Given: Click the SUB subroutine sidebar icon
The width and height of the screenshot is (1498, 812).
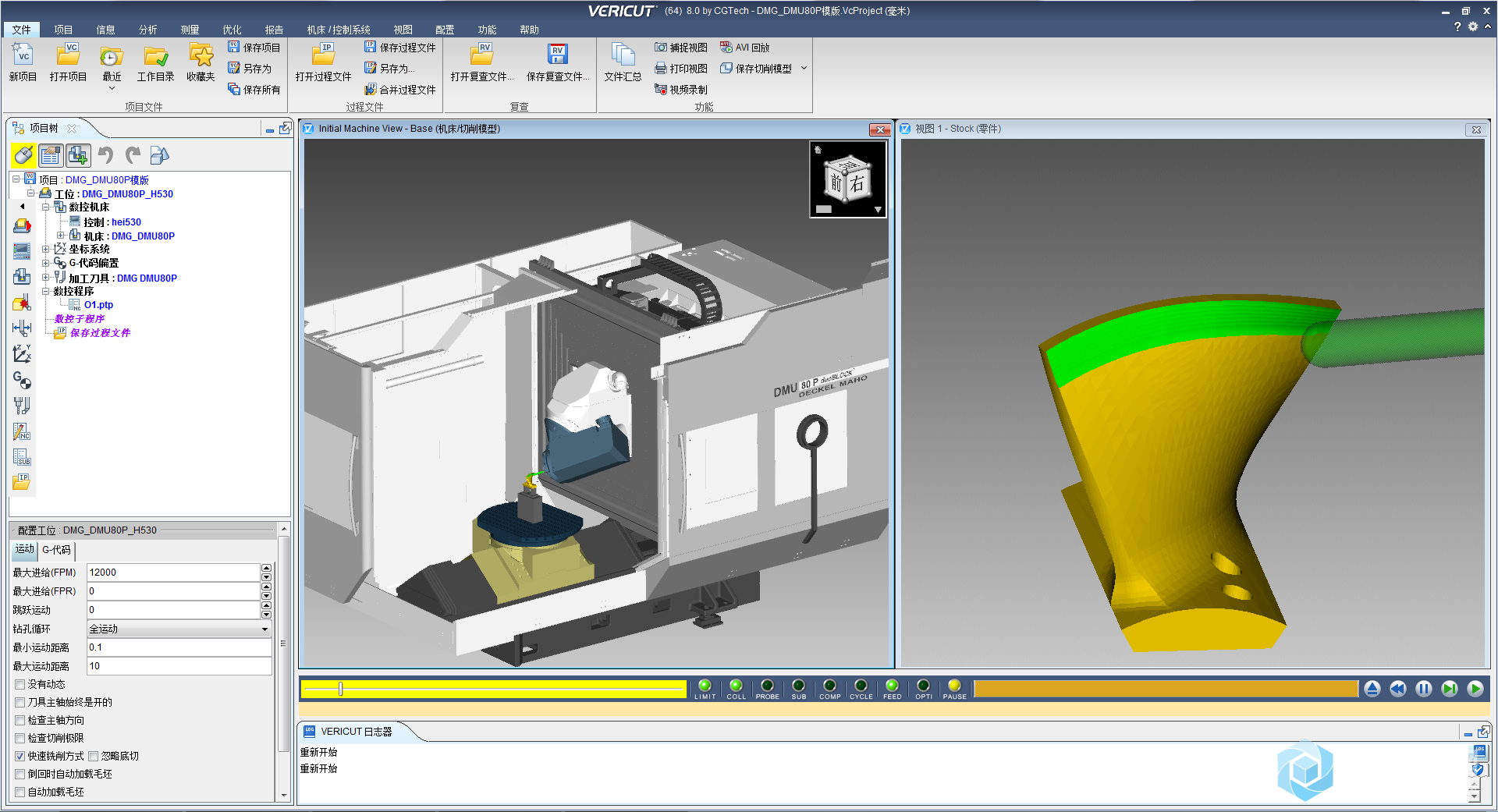Looking at the screenshot, I should pos(22,457).
